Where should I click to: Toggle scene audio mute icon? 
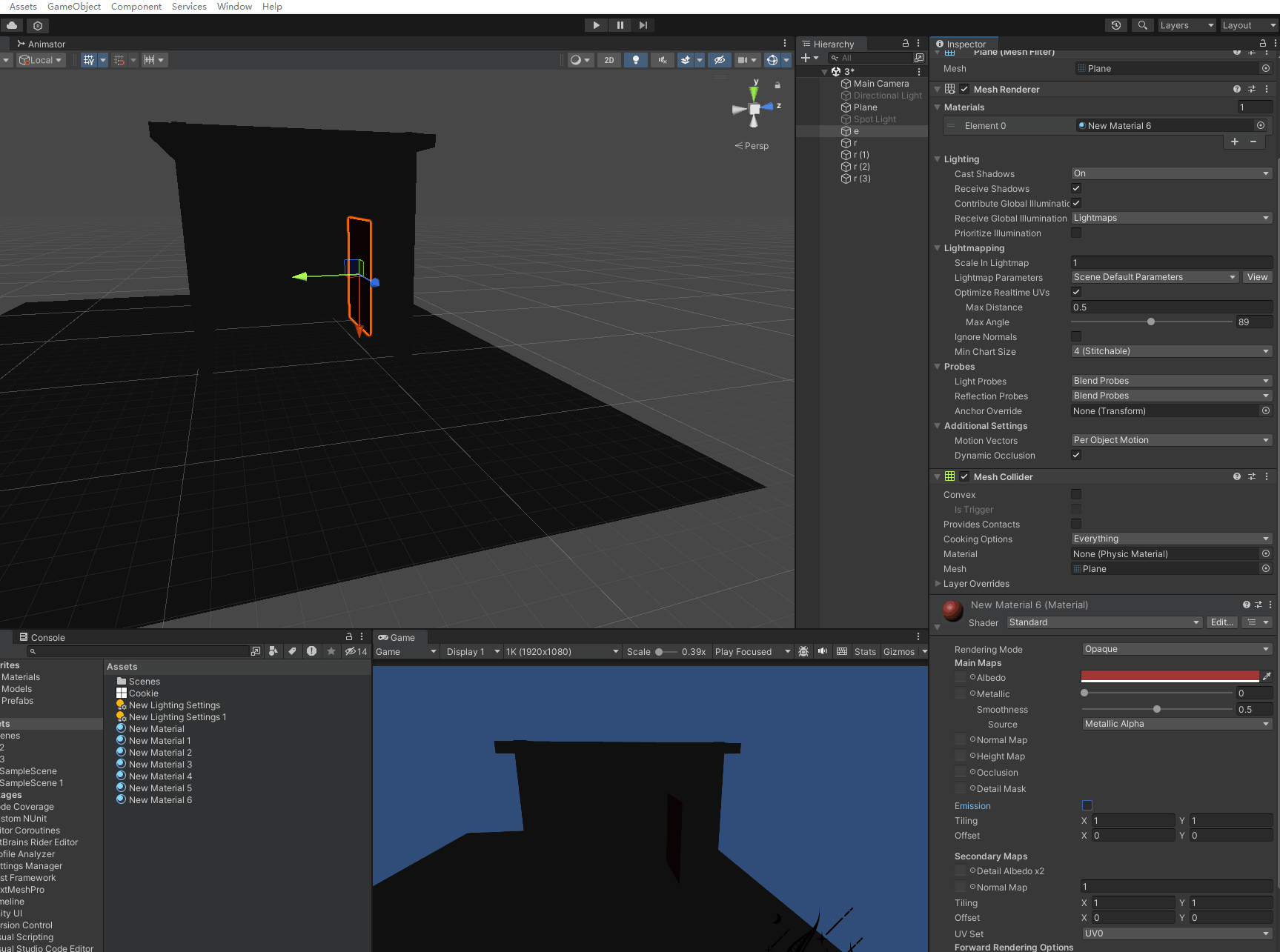click(x=662, y=60)
